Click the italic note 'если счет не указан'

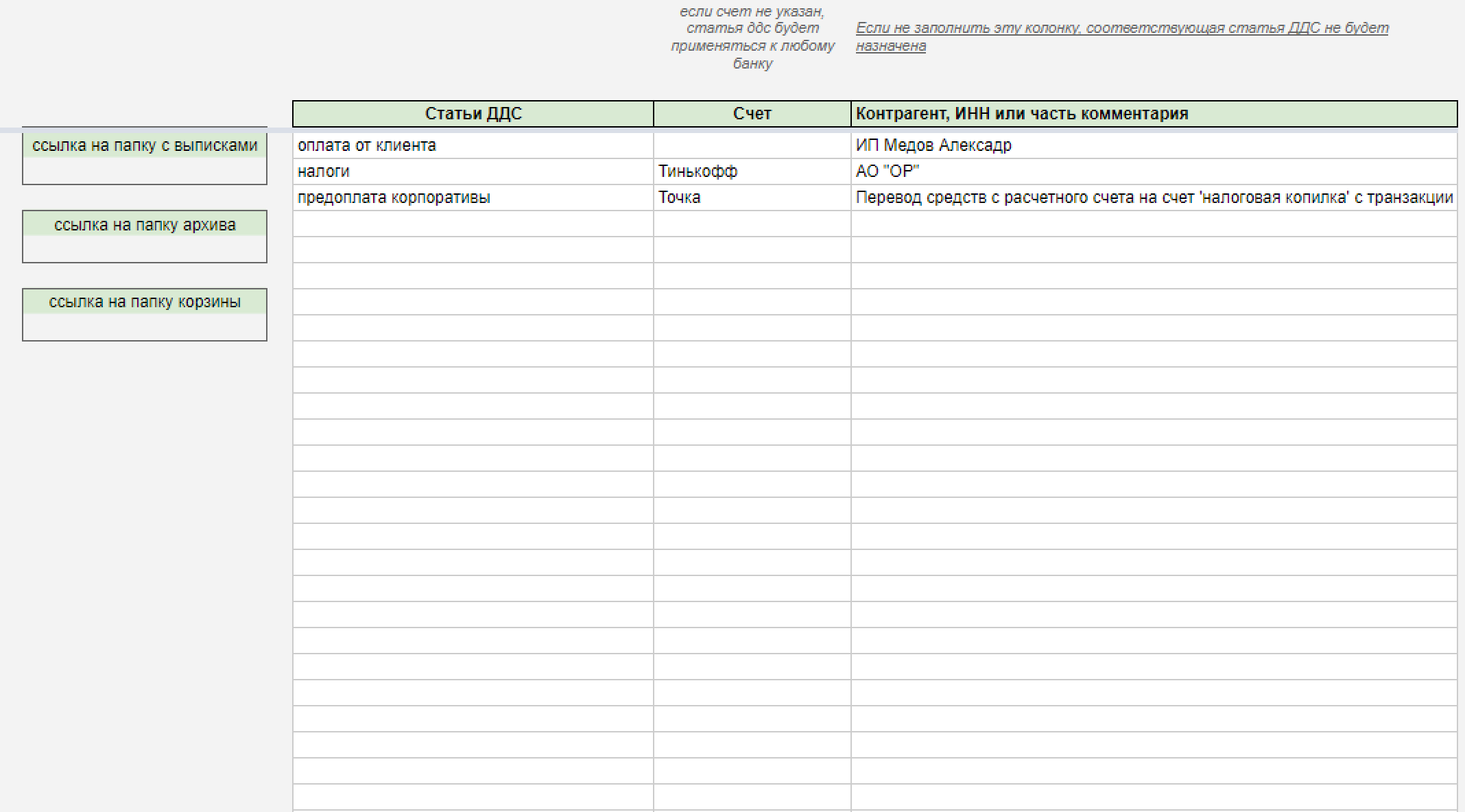coord(752,38)
